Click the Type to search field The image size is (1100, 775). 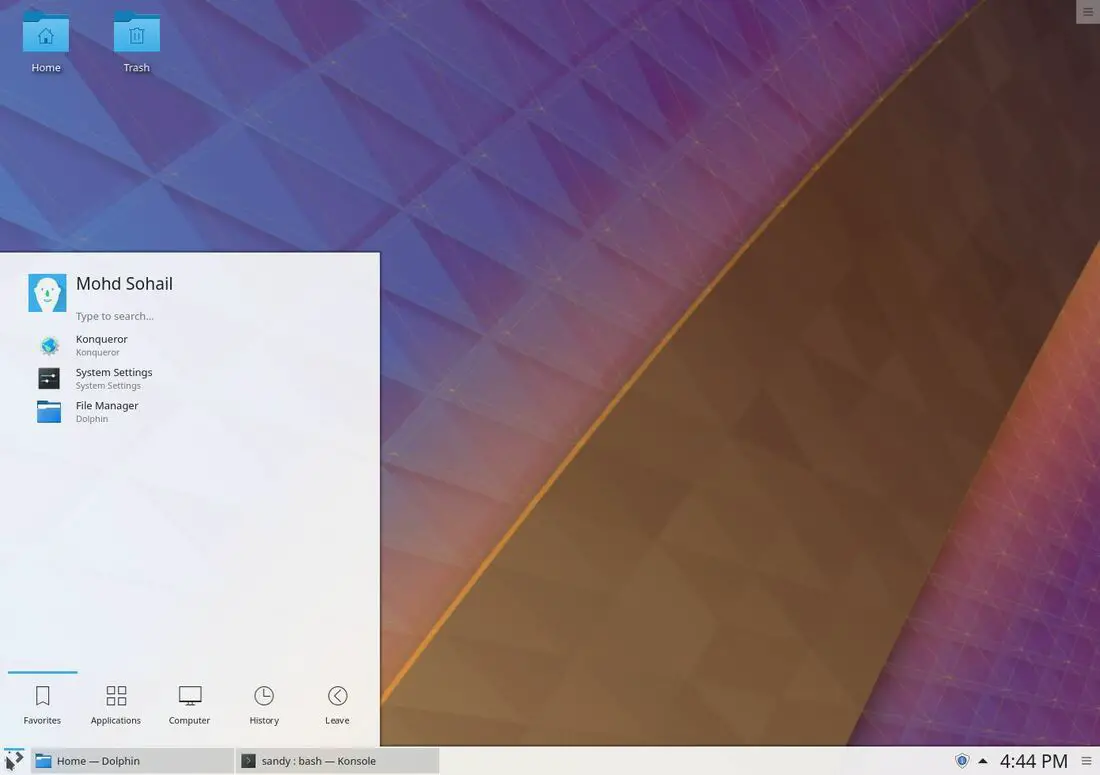(115, 316)
